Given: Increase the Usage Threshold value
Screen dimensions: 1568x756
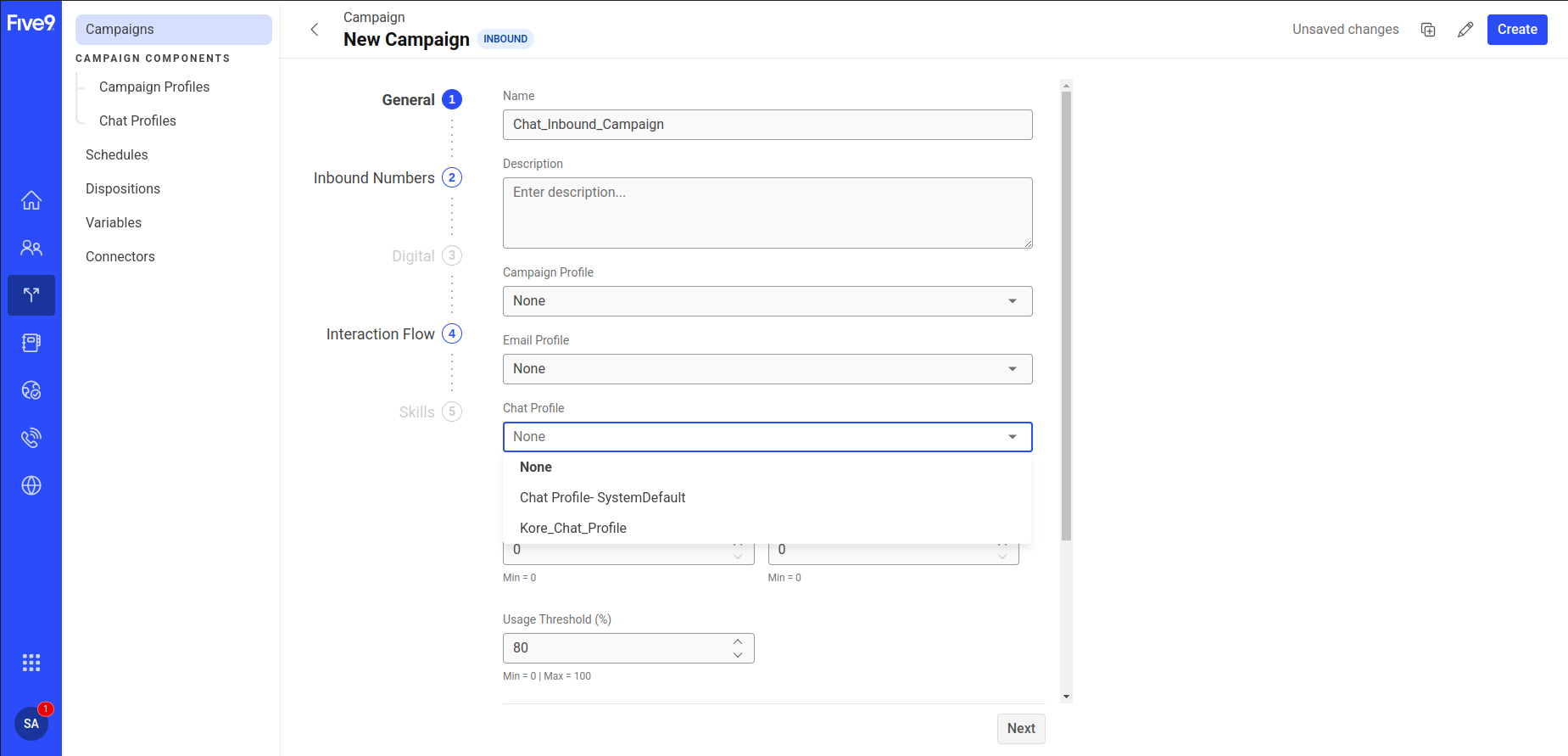Looking at the screenshot, I should click(738, 641).
